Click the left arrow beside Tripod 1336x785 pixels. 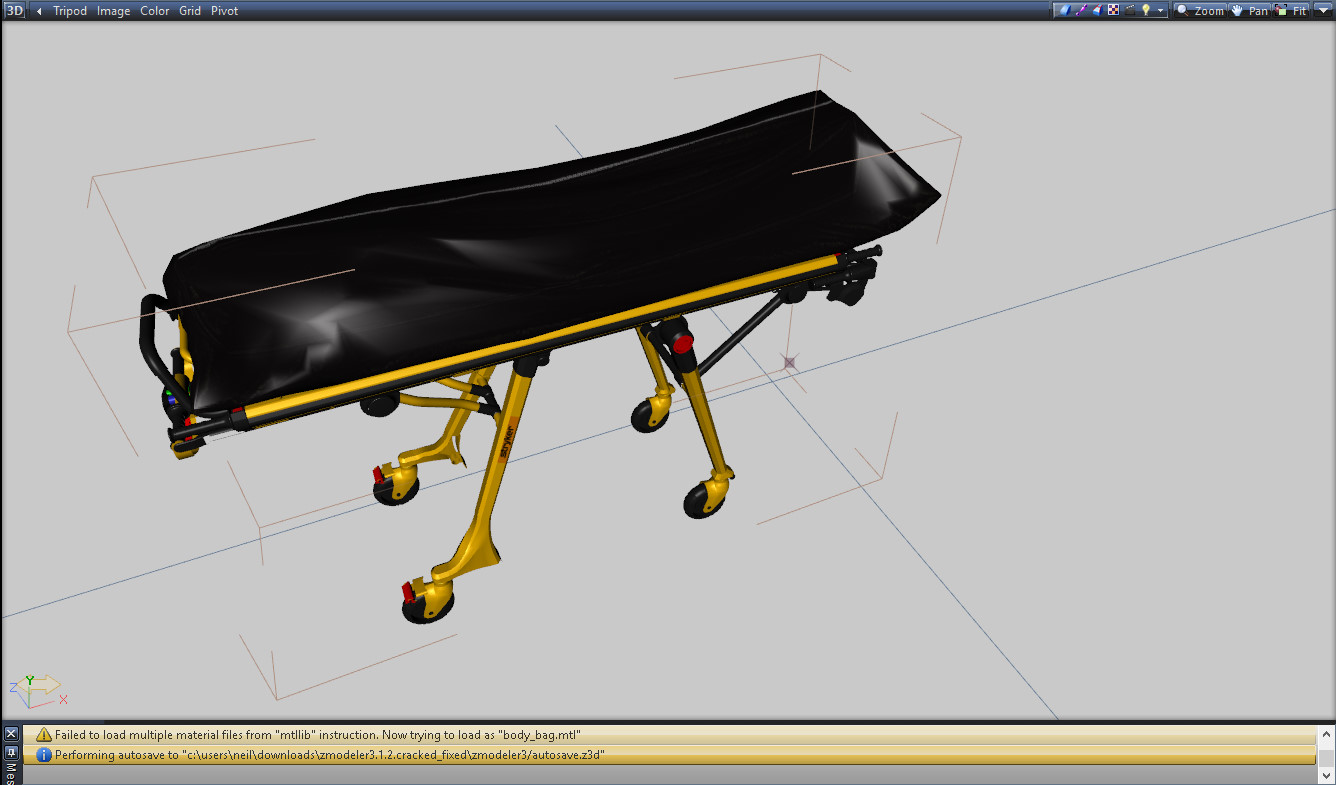(x=39, y=11)
